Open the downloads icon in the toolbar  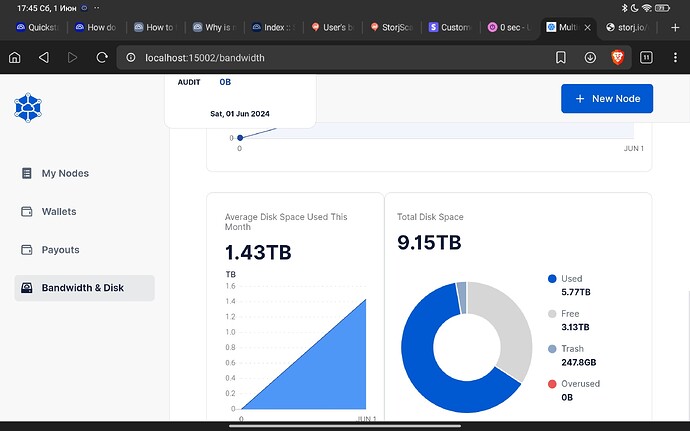tap(590, 58)
